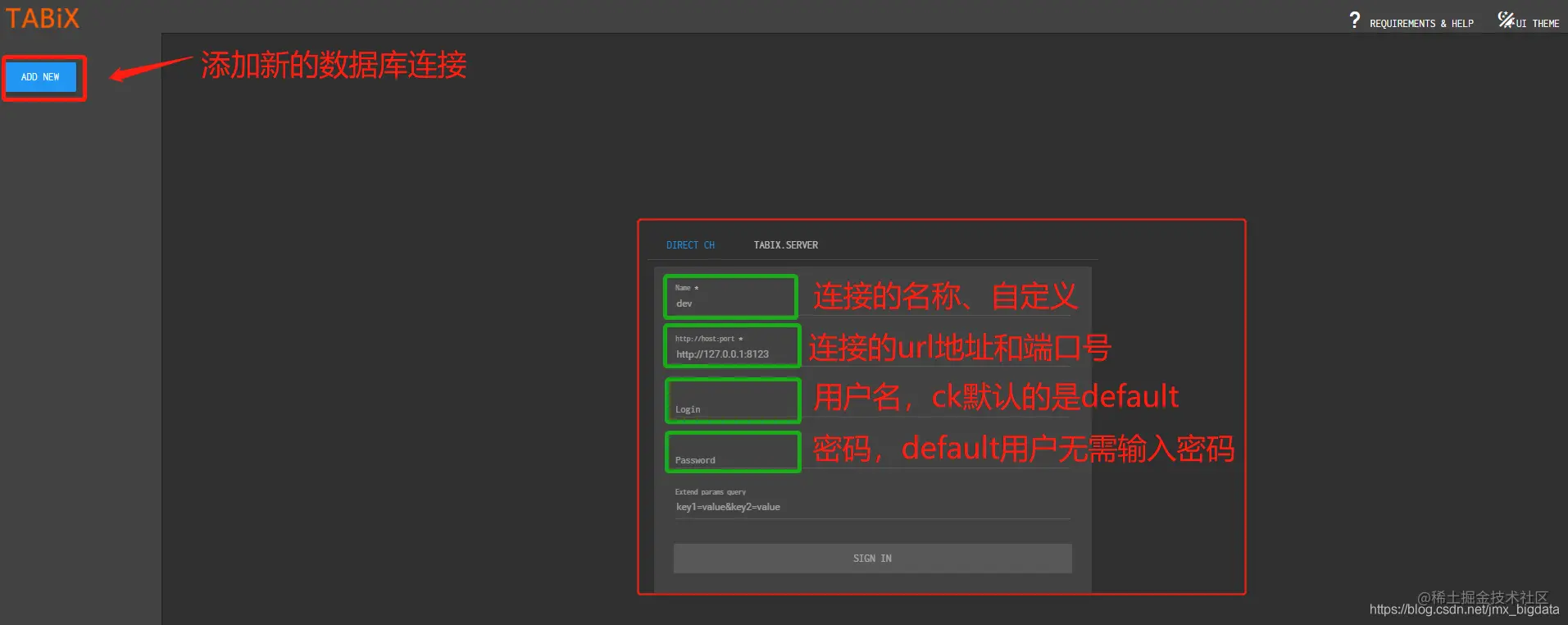Click the SIGN IN button
The image size is (1568, 625).
872,559
